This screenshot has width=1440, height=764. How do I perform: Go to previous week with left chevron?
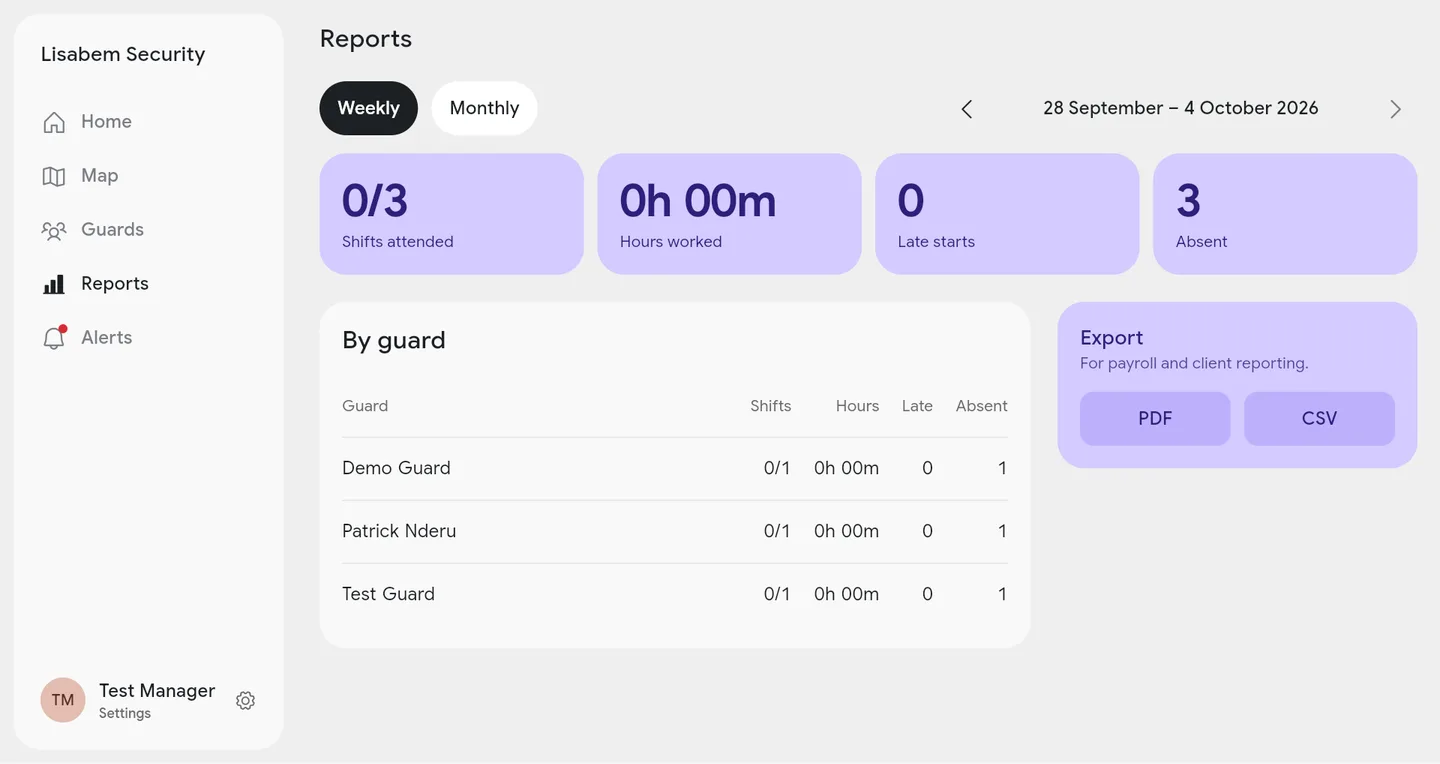[x=967, y=109]
